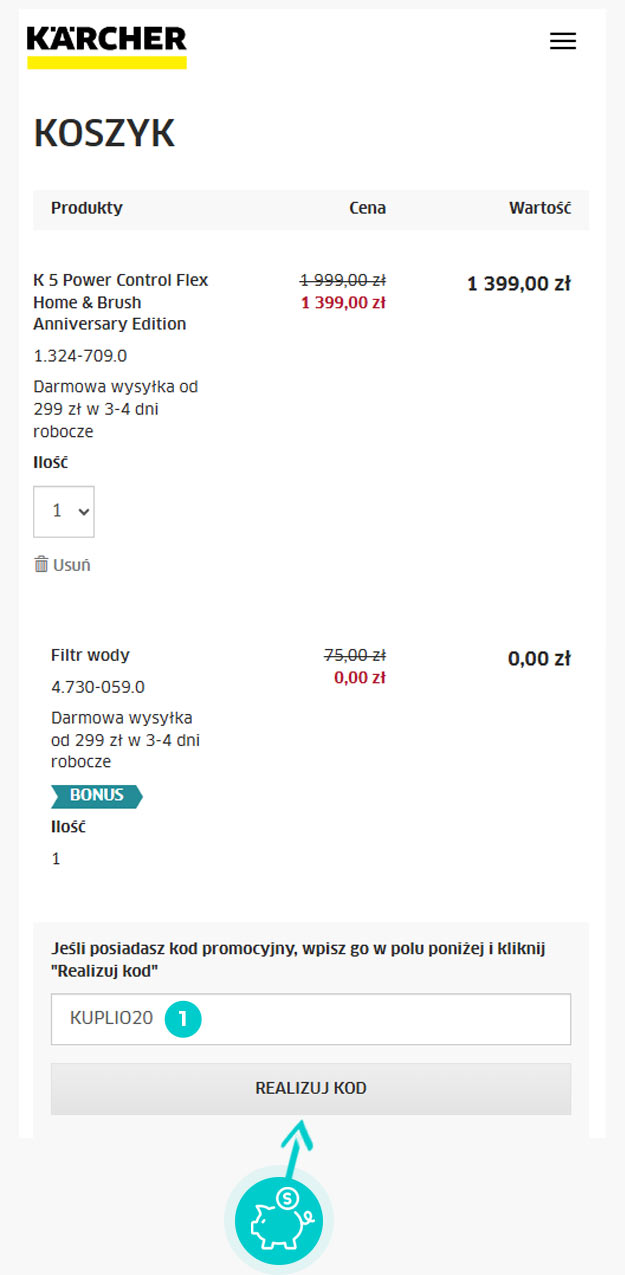625x1275 pixels.
Task: Focus the promo code input field
Action: click(x=311, y=1019)
